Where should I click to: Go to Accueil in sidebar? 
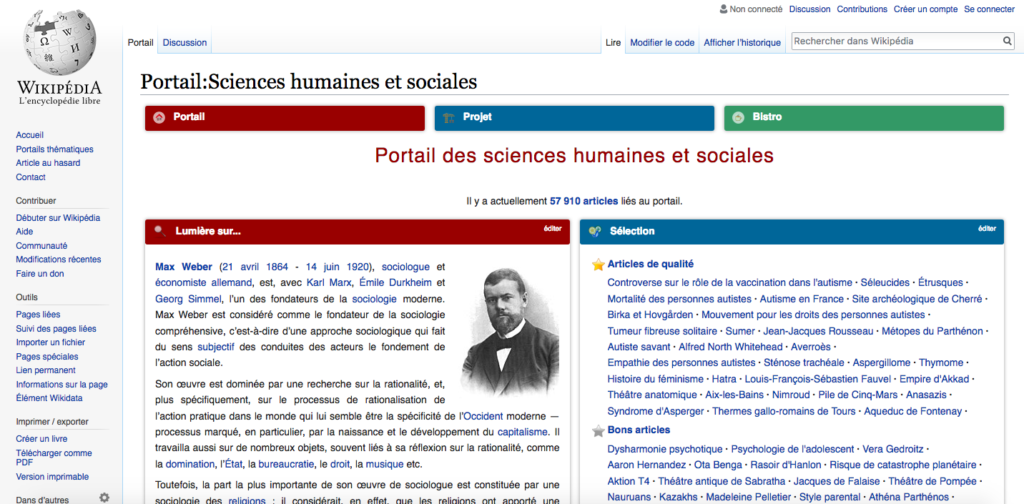point(29,135)
